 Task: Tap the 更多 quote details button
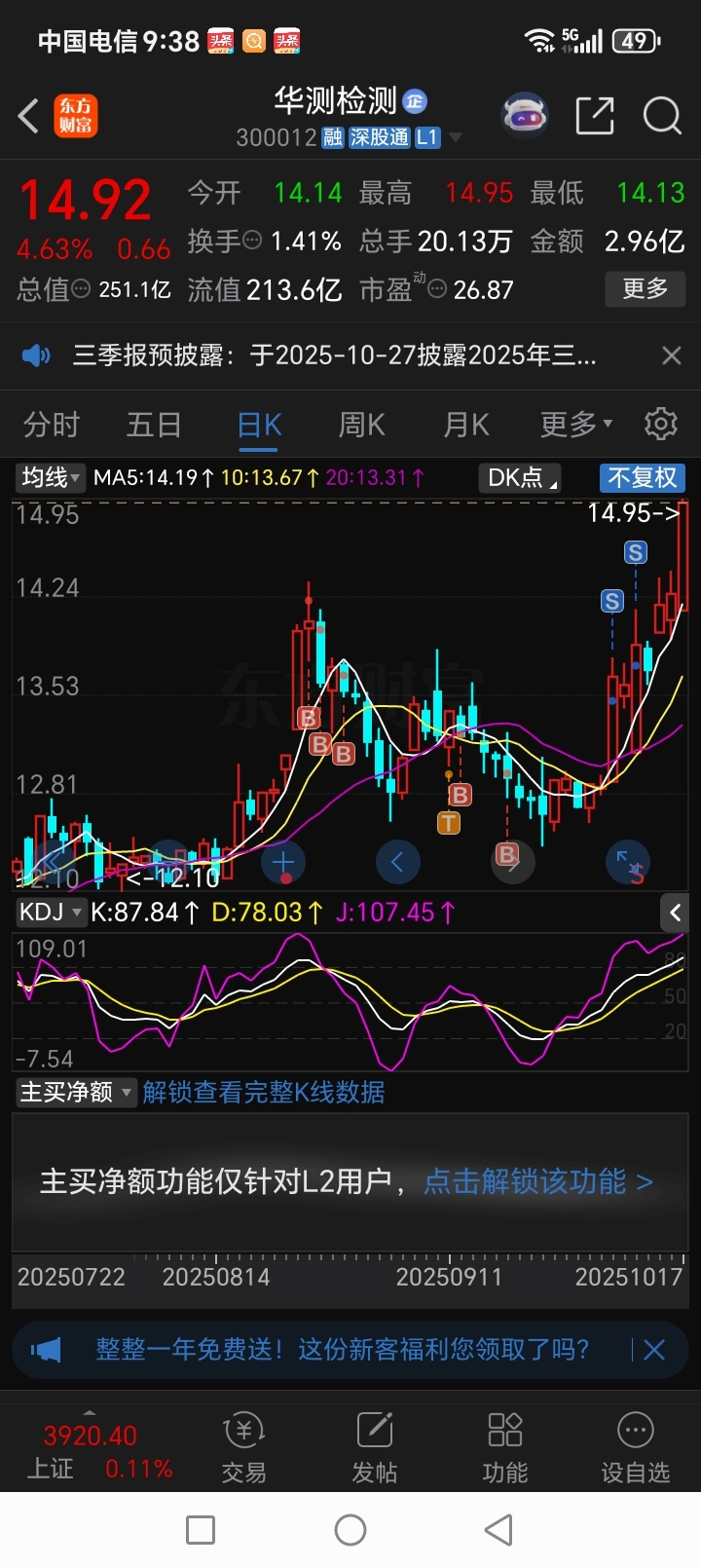(x=646, y=288)
